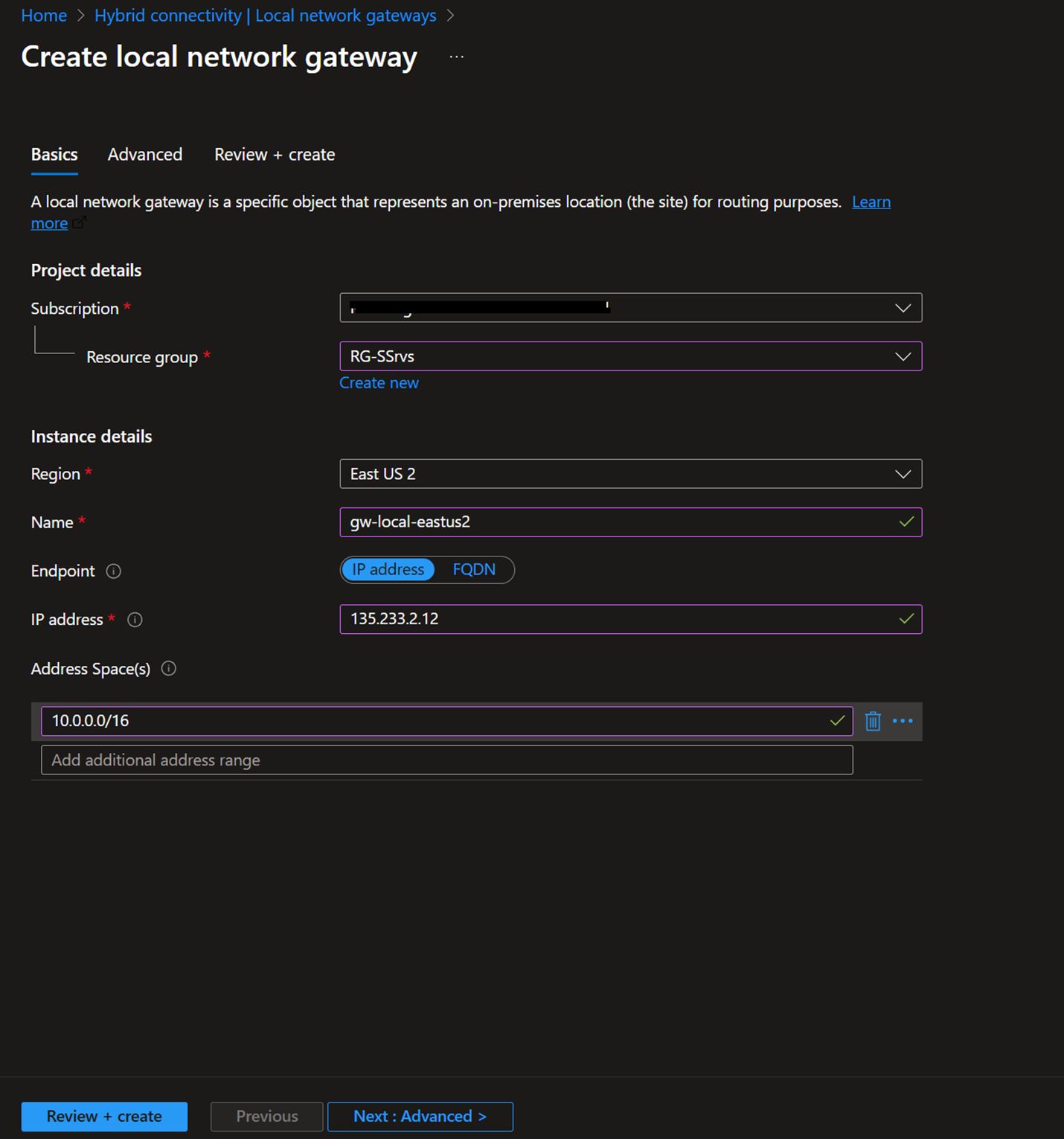The height and width of the screenshot is (1139, 1064).
Task: Click the external link icon after Learn more
Action: pyautogui.click(x=80, y=223)
